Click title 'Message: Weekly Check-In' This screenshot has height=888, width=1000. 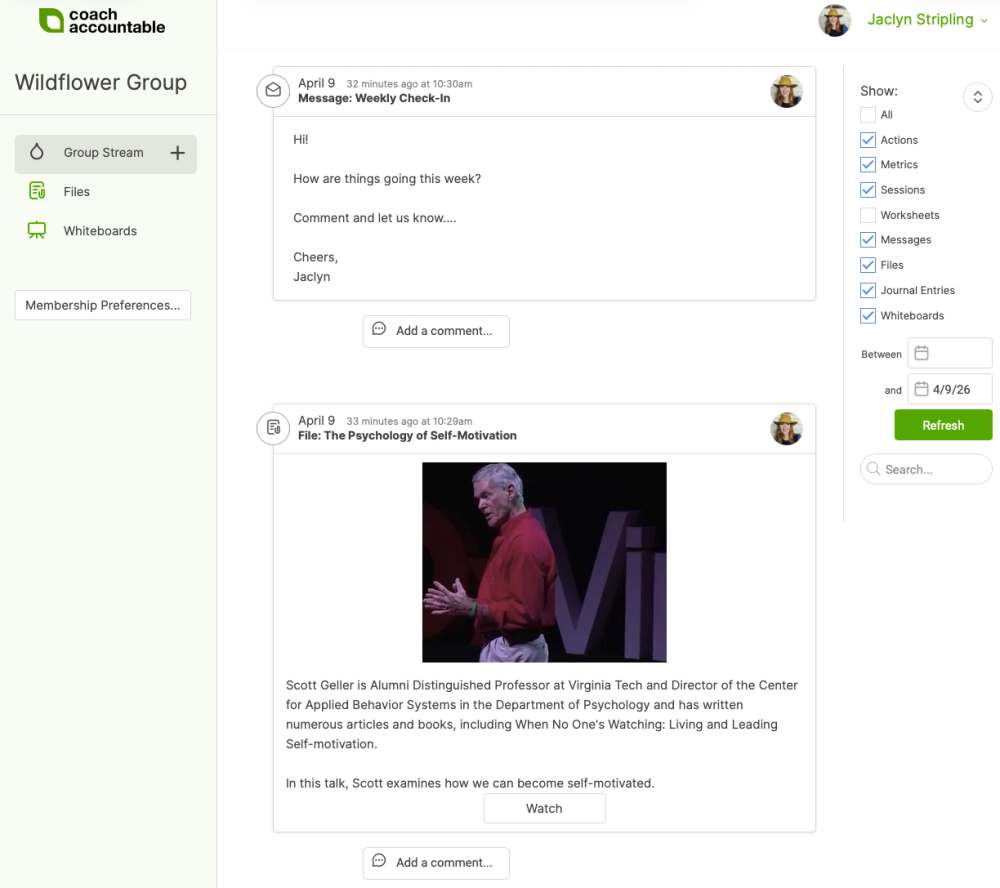[x=374, y=98]
